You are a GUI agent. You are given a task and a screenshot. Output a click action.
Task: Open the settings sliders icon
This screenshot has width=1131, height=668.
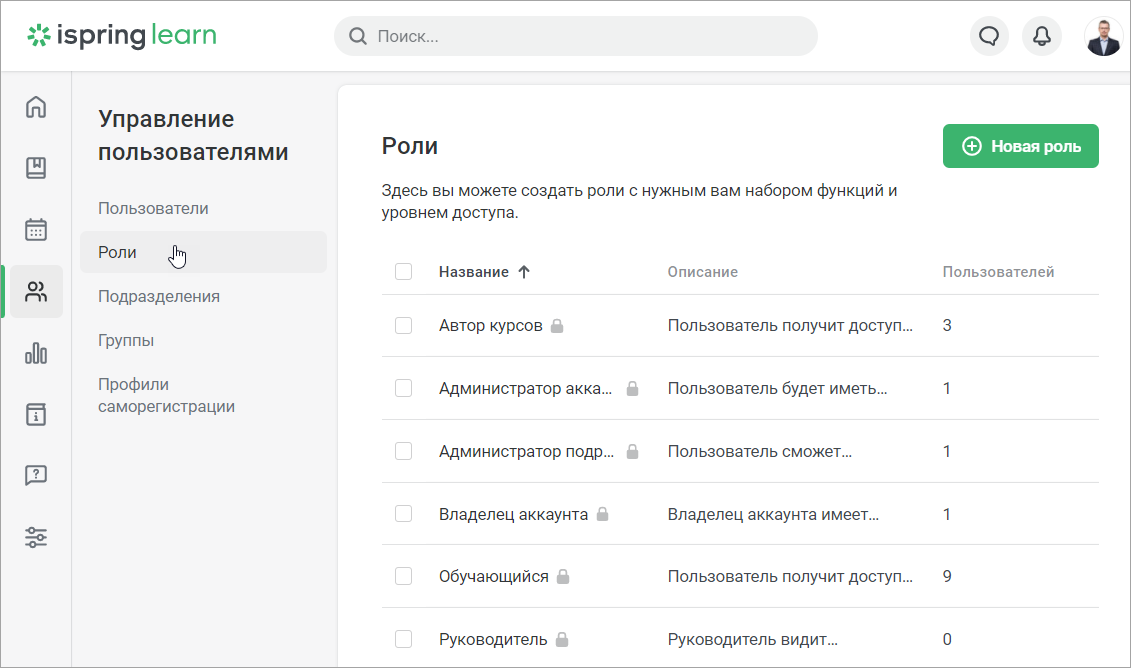(36, 537)
